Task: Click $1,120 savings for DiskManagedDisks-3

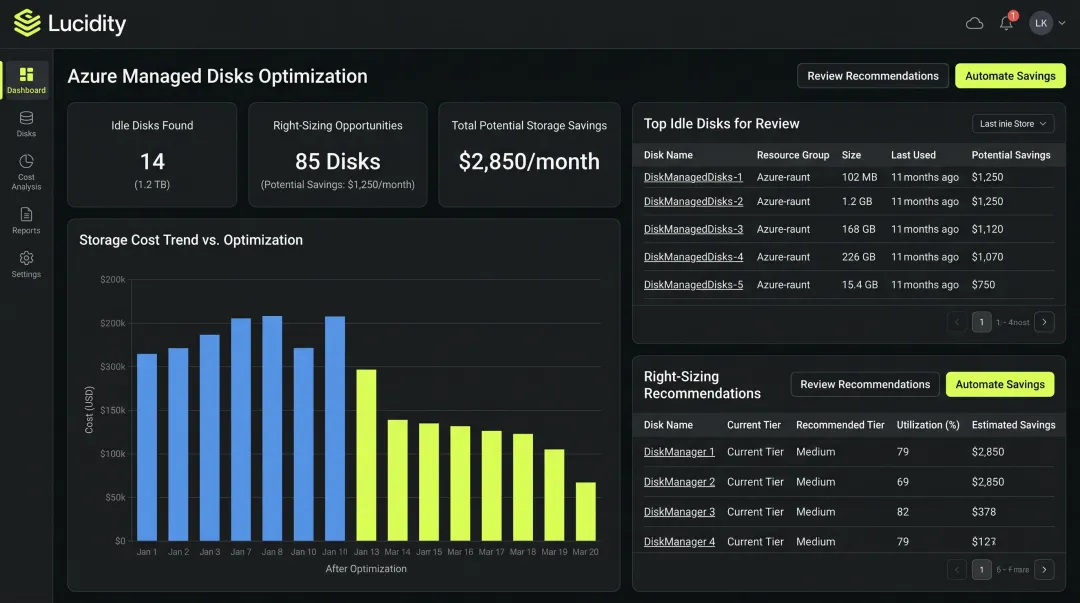Action: coord(987,229)
